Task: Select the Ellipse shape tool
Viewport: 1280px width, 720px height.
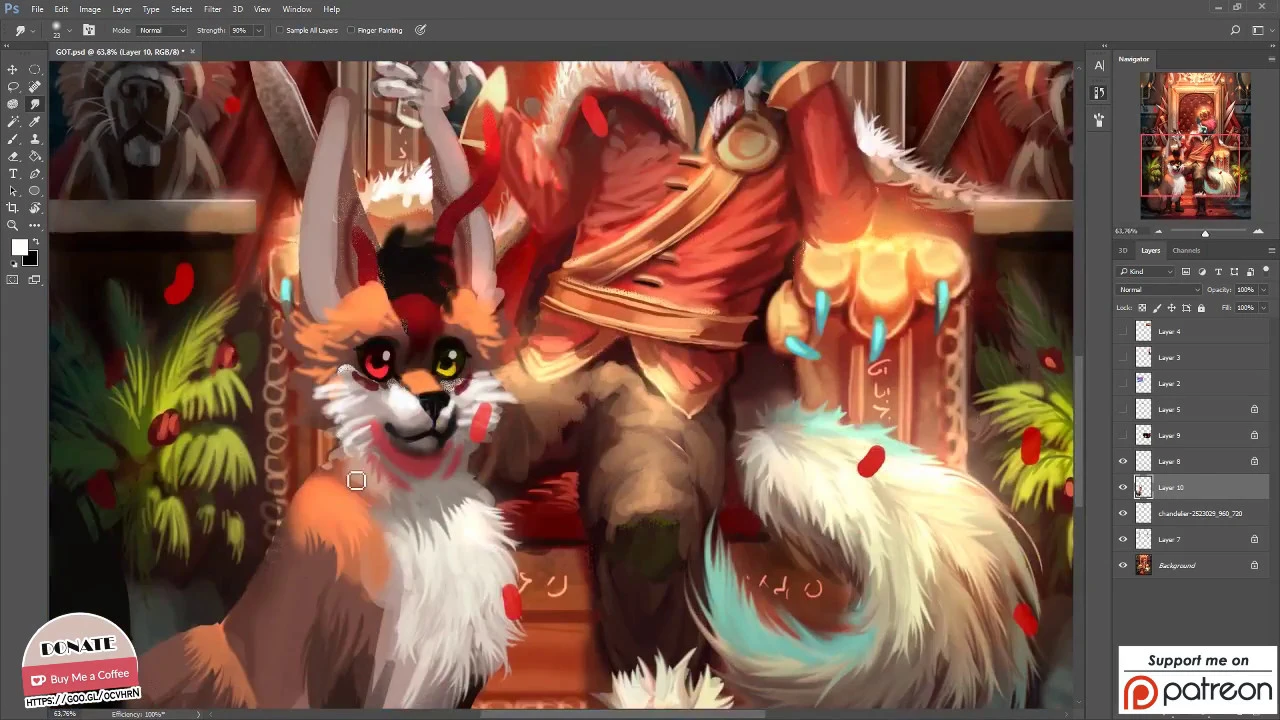Action: (x=35, y=191)
